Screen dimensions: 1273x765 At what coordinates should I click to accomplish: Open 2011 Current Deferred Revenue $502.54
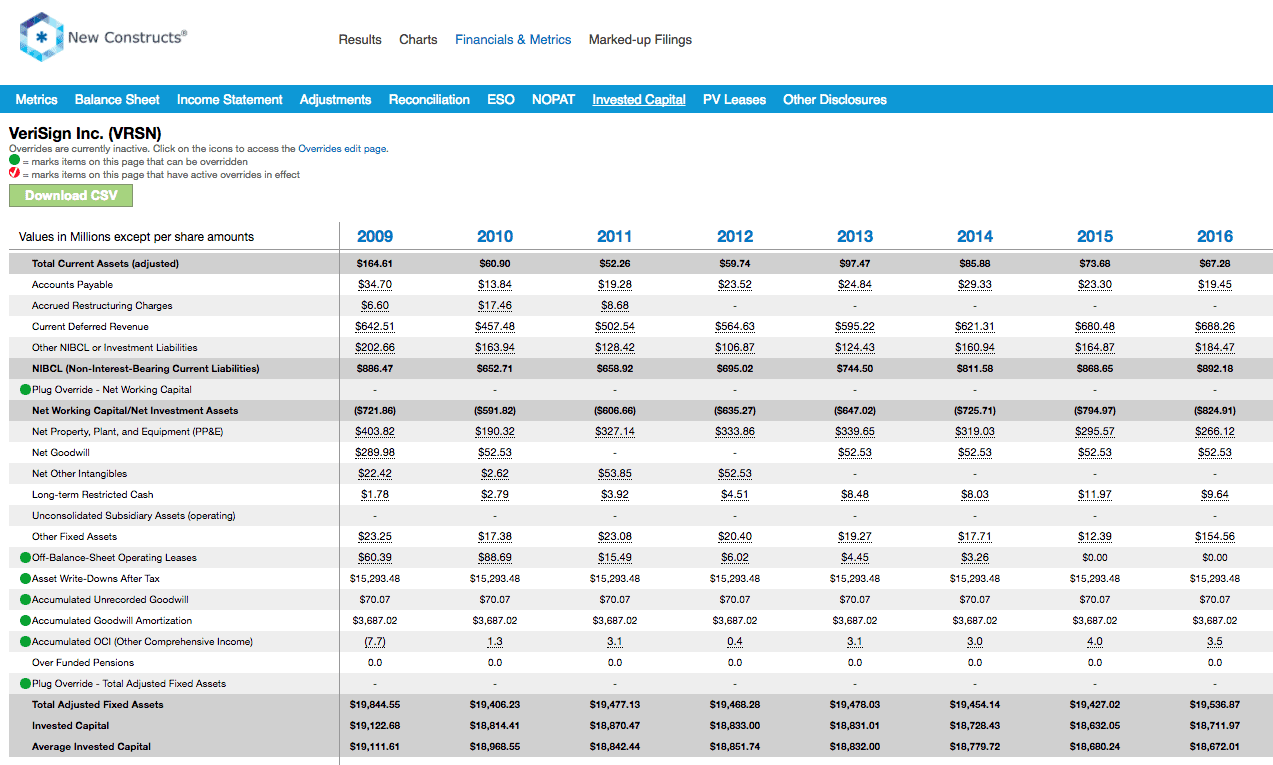tap(615, 327)
